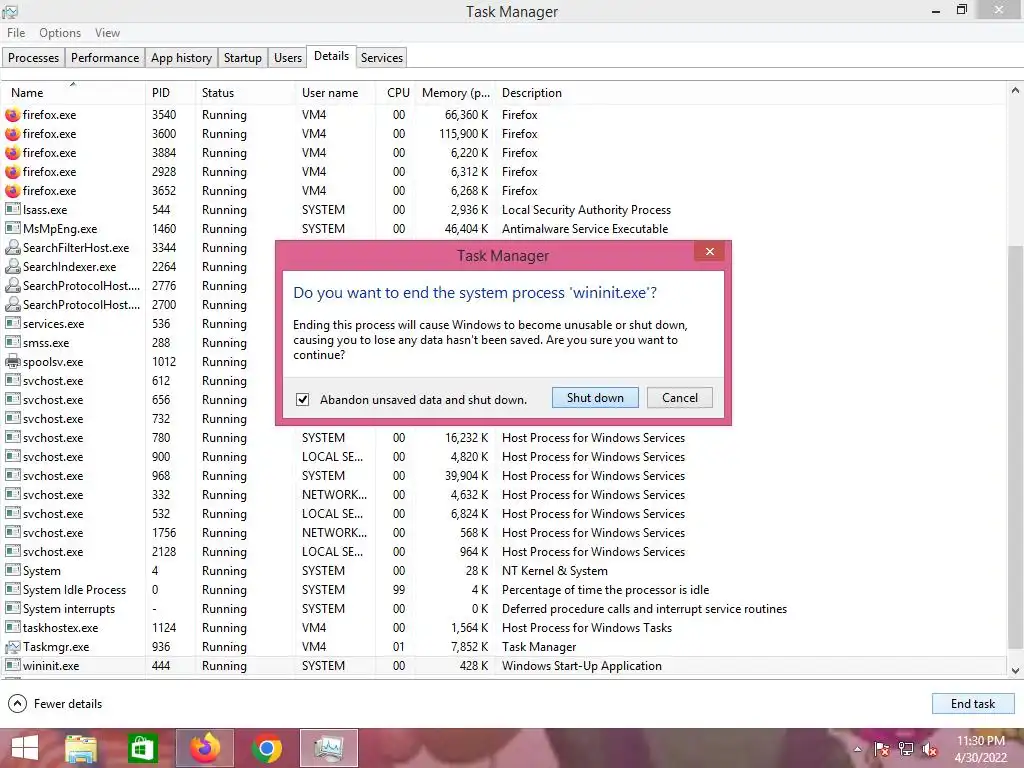Click the 'Windows Start-Up Application' description

tap(581, 665)
